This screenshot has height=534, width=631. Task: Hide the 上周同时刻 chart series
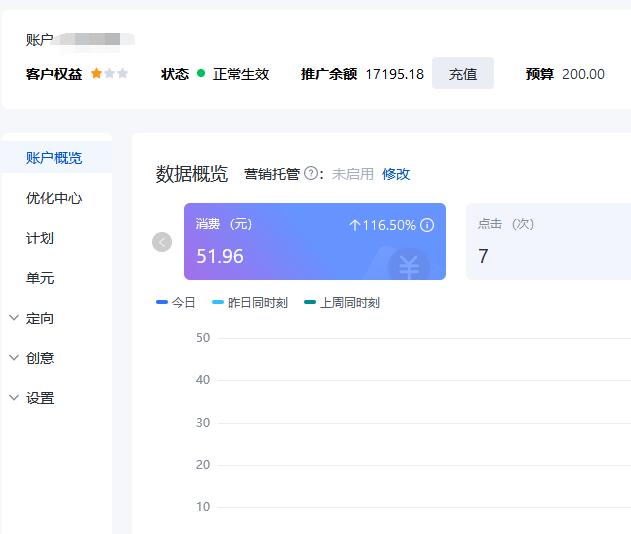pyautogui.click(x=341, y=302)
